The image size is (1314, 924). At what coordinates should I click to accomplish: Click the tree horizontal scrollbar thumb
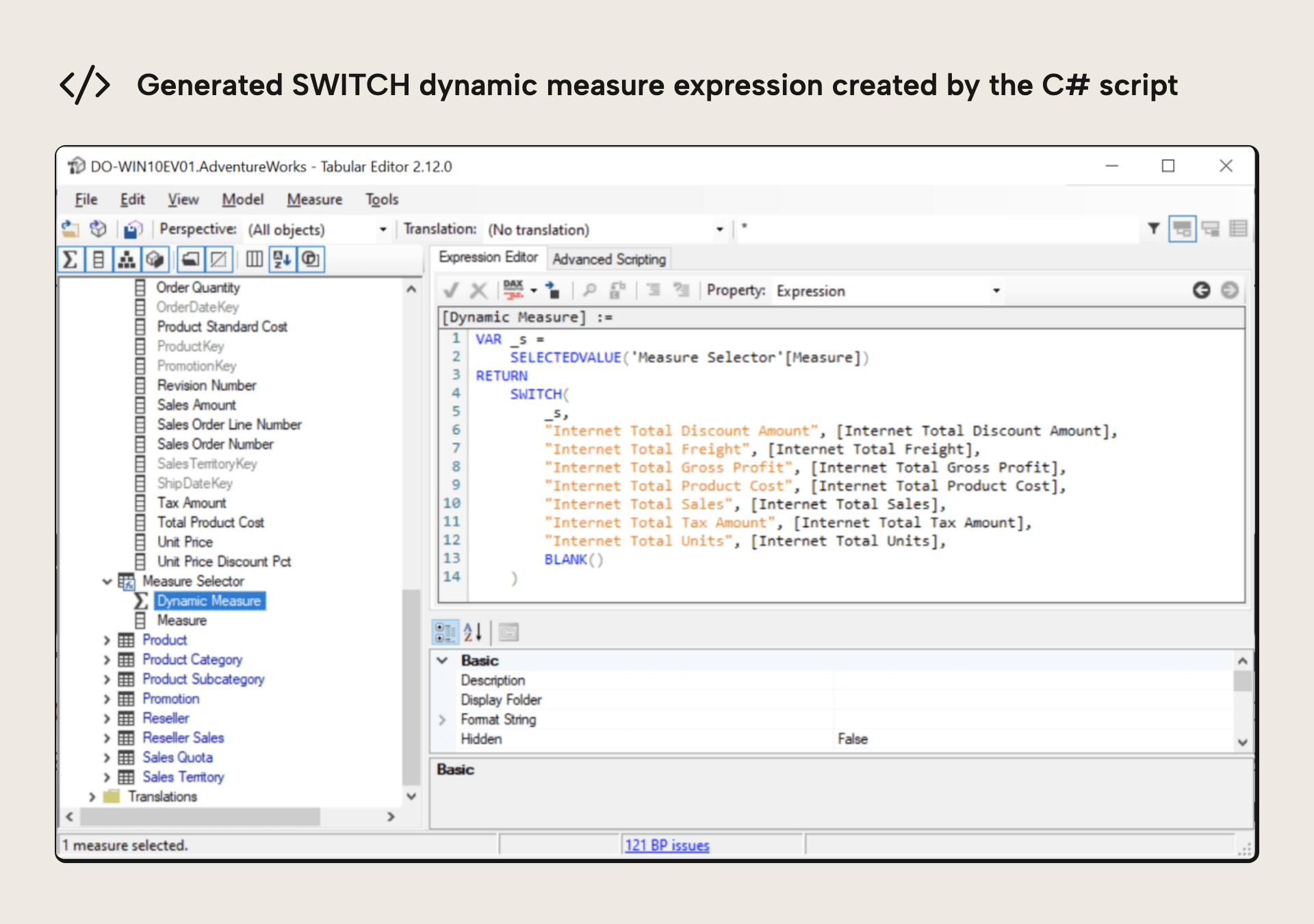pos(200,817)
